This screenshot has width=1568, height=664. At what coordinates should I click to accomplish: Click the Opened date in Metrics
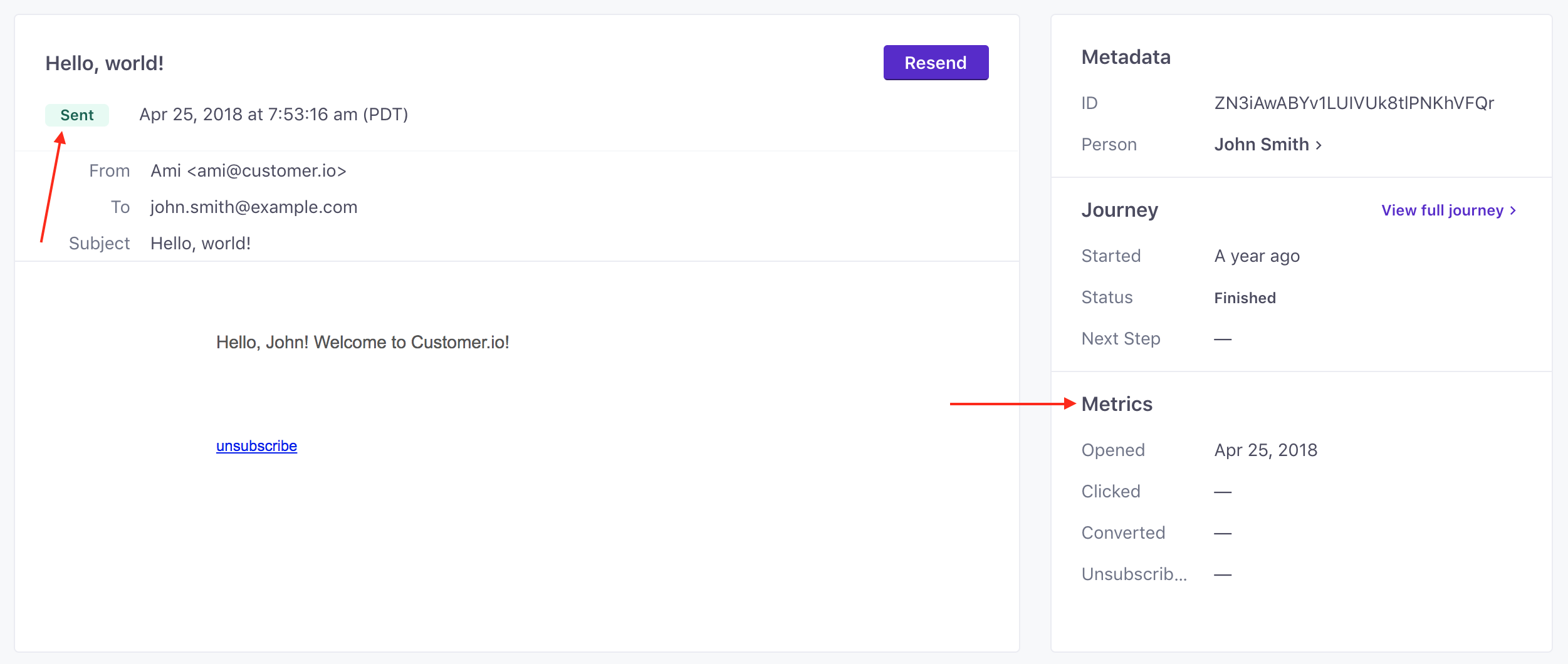point(1265,450)
